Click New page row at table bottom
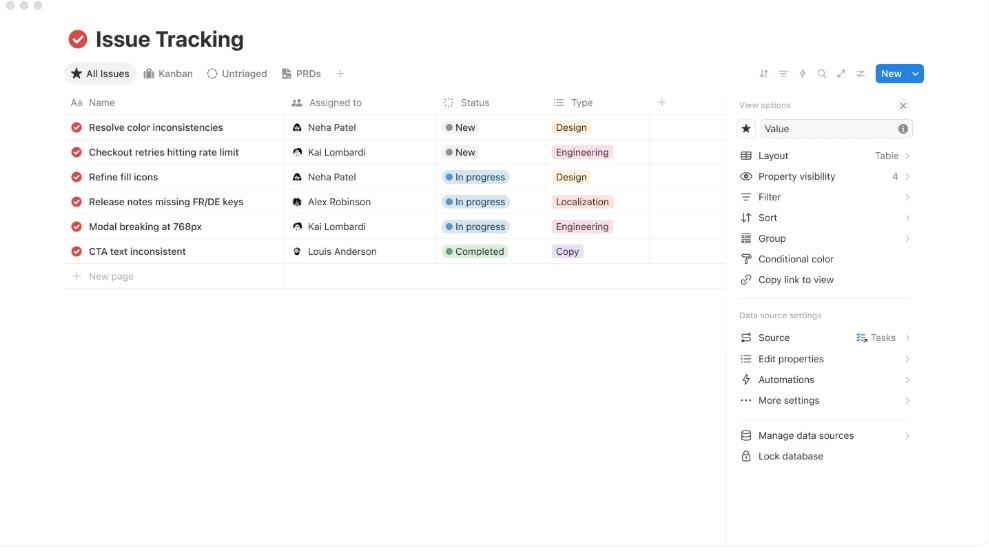Screen dimensions: 989x554 pos(110,277)
